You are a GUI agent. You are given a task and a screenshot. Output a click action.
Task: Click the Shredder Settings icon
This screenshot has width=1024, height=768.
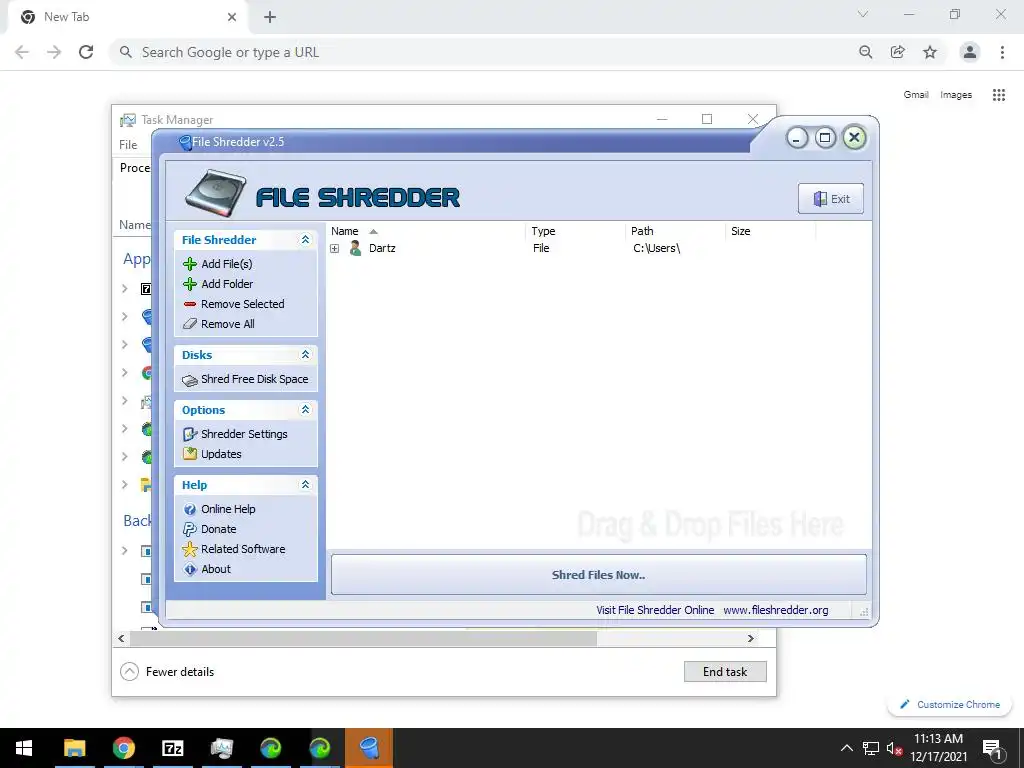(190, 434)
